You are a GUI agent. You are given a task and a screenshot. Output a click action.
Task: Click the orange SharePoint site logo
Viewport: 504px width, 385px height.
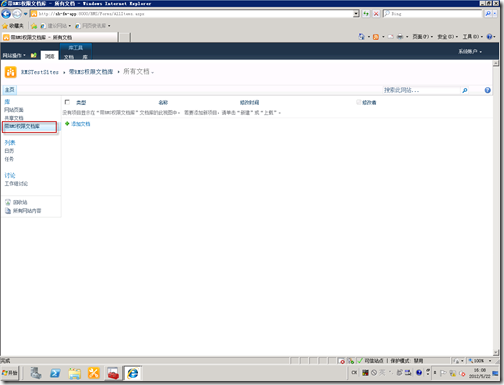click(10, 72)
